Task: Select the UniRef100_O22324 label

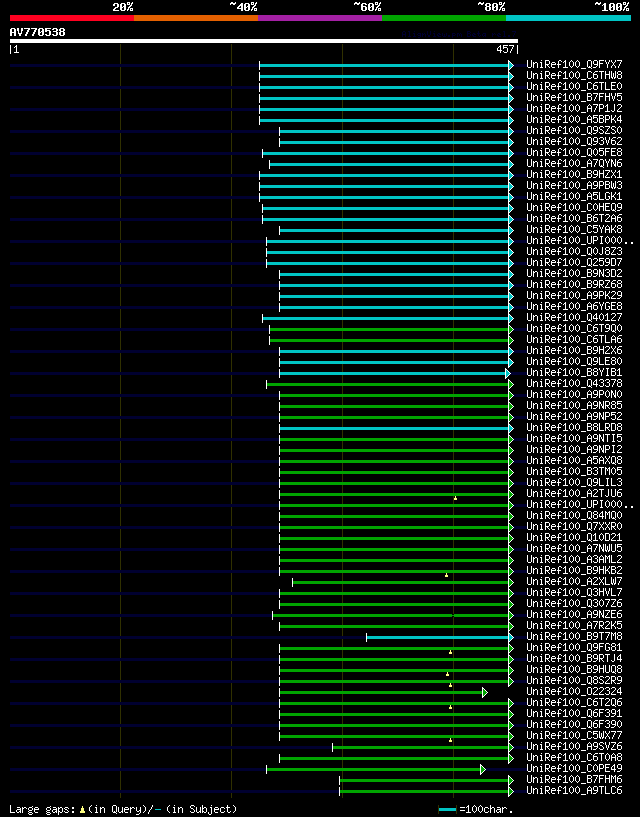Action: (574, 692)
